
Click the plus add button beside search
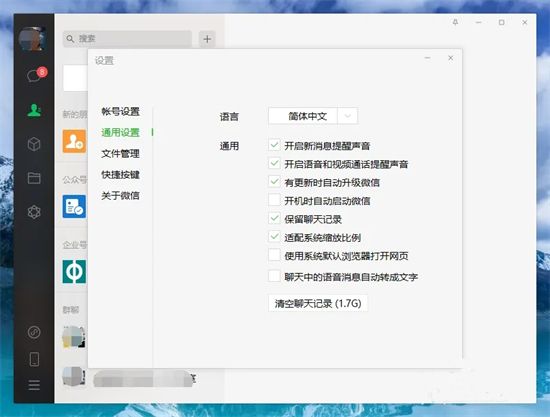[x=207, y=39]
